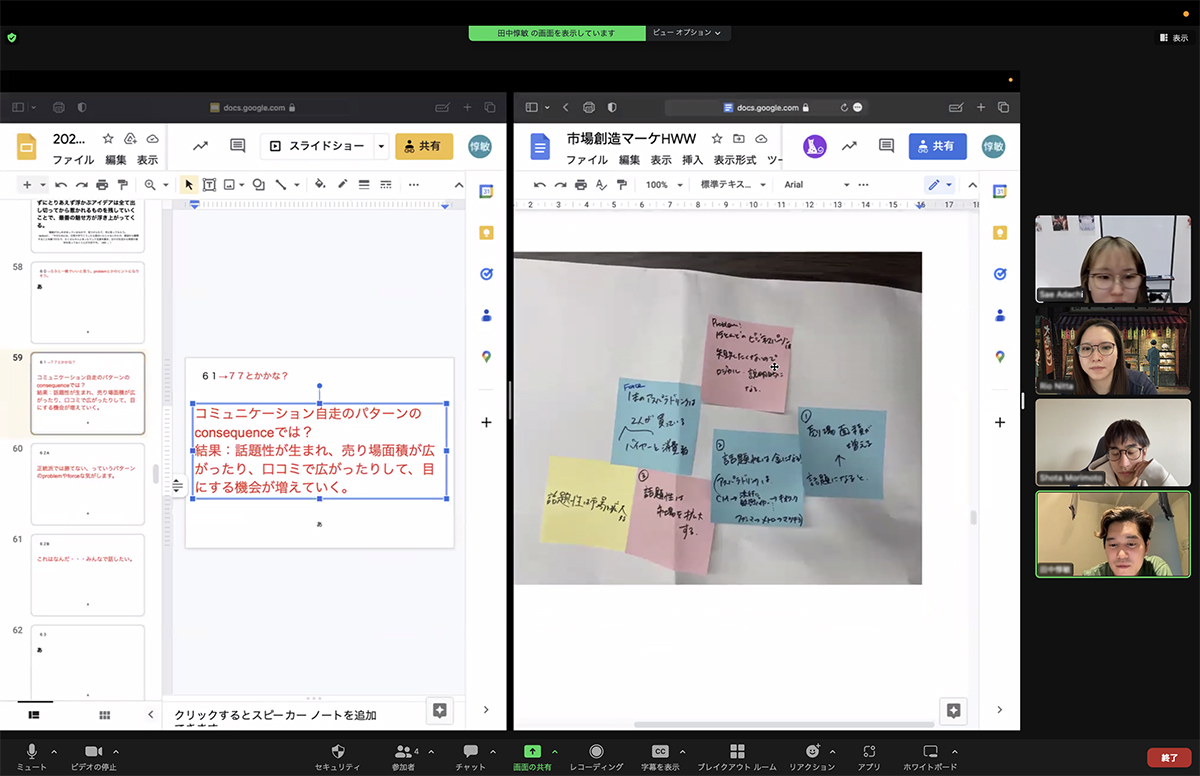Viewport: 1200px width, 776px height.
Task: Open comment history in Google Docs
Action: coord(886,146)
